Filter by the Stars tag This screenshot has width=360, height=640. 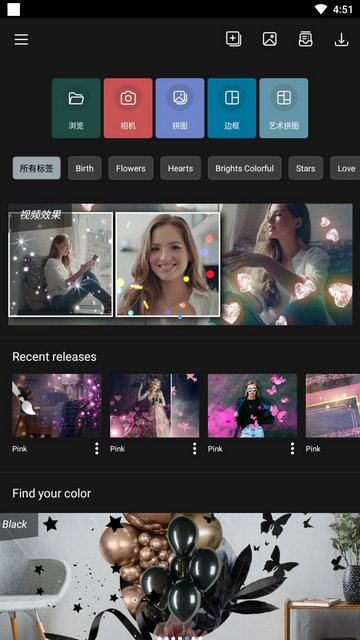(306, 168)
